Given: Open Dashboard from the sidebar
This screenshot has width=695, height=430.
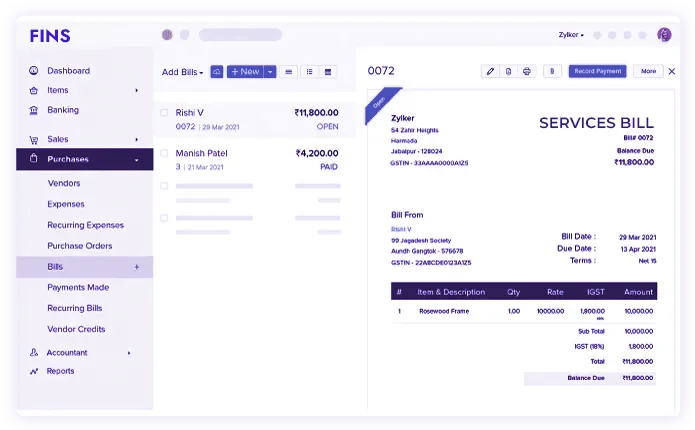Looking at the screenshot, I should [68, 71].
